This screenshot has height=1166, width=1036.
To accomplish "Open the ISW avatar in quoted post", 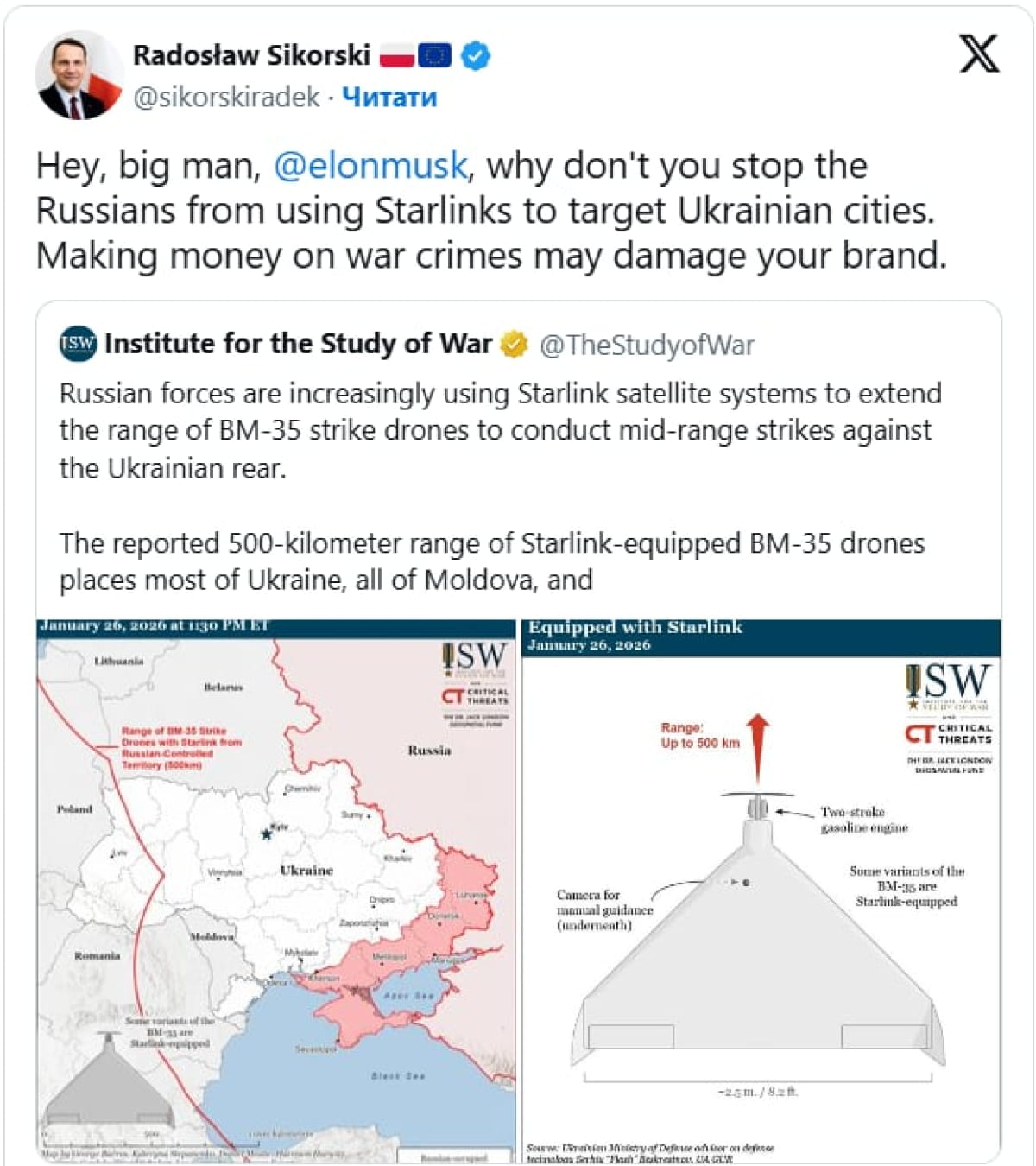I will [78, 344].
